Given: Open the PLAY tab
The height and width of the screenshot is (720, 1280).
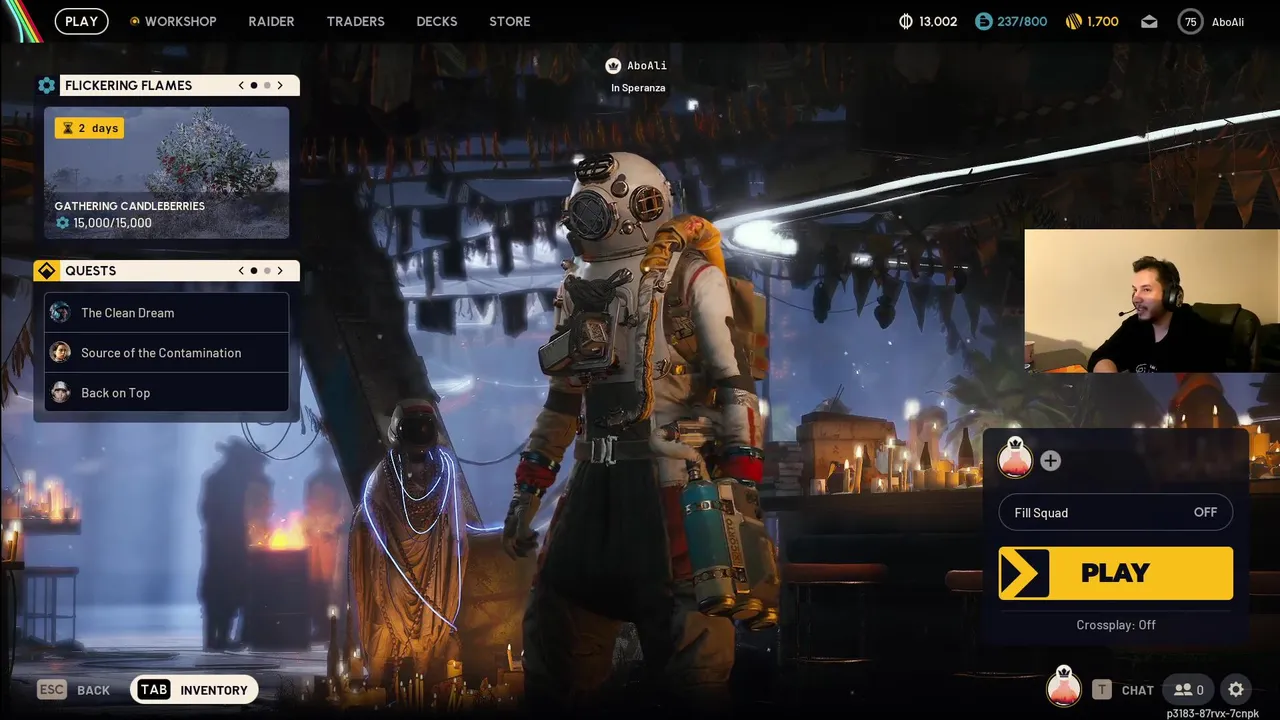Looking at the screenshot, I should (x=82, y=21).
